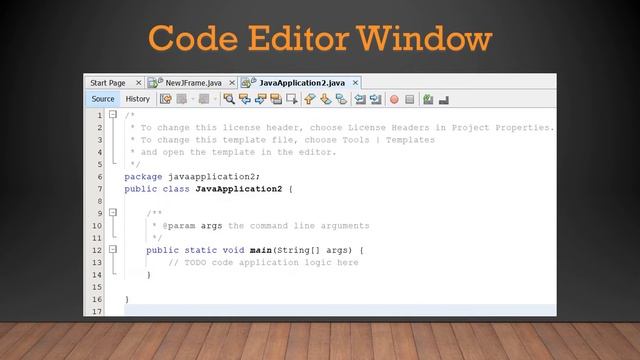640x360 pixels.
Task: Click 'and open the template in the editor' comment
Action: coord(238,152)
